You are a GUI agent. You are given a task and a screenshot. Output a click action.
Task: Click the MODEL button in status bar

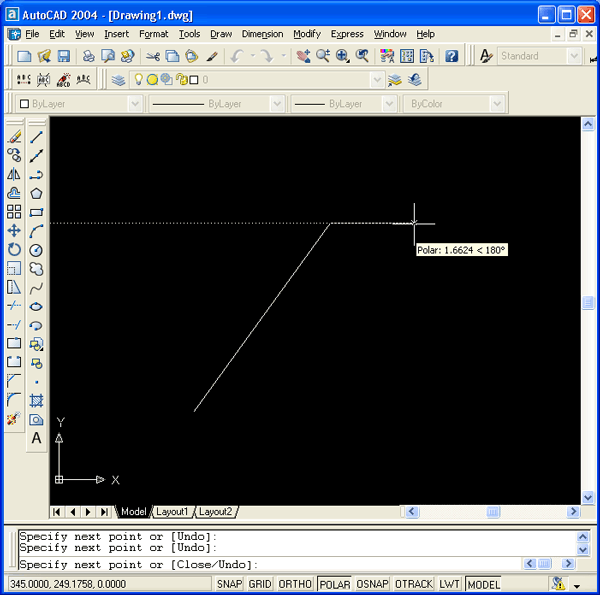pos(483,584)
